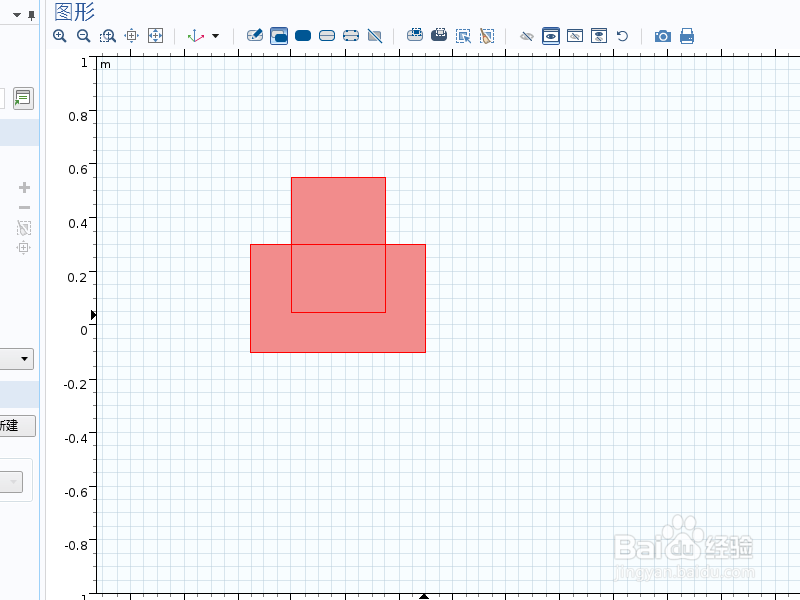The width and height of the screenshot is (800, 600).
Task: Activate the Zoom Box tool
Action: pos(108,36)
